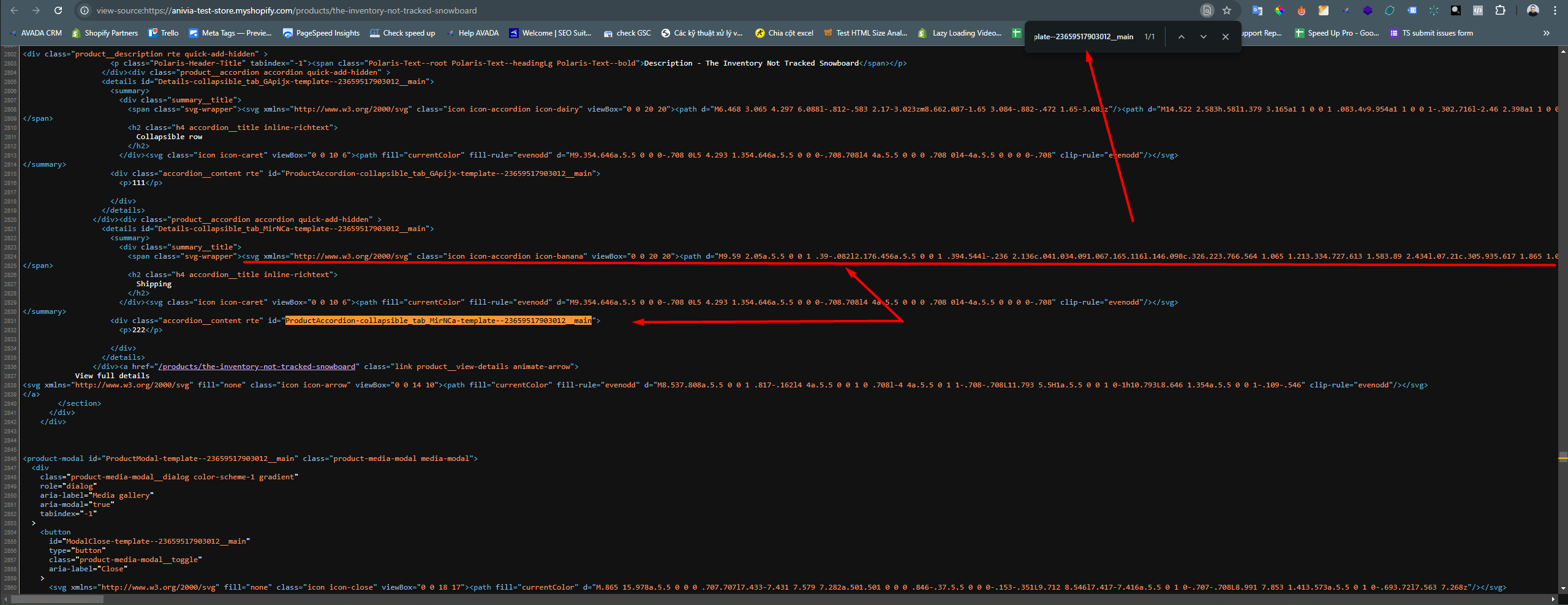Open the triangle network graph extension
The height and width of the screenshot is (605, 1568).
pyautogui.click(x=1434, y=10)
